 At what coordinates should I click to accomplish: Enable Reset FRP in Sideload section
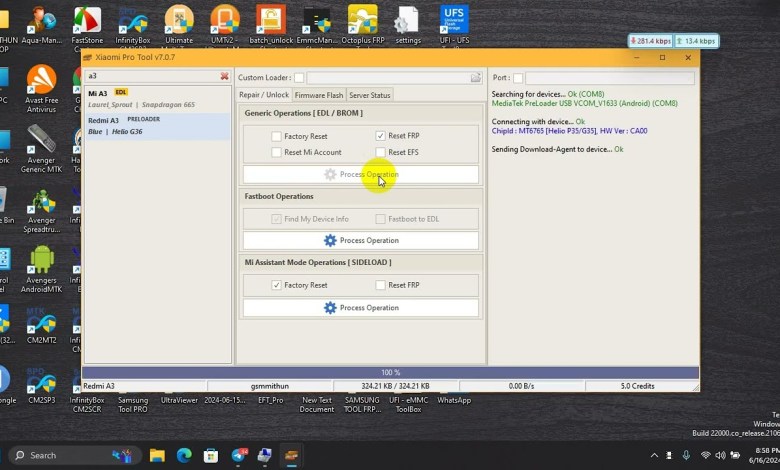pyautogui.click(x=381, y=285)
